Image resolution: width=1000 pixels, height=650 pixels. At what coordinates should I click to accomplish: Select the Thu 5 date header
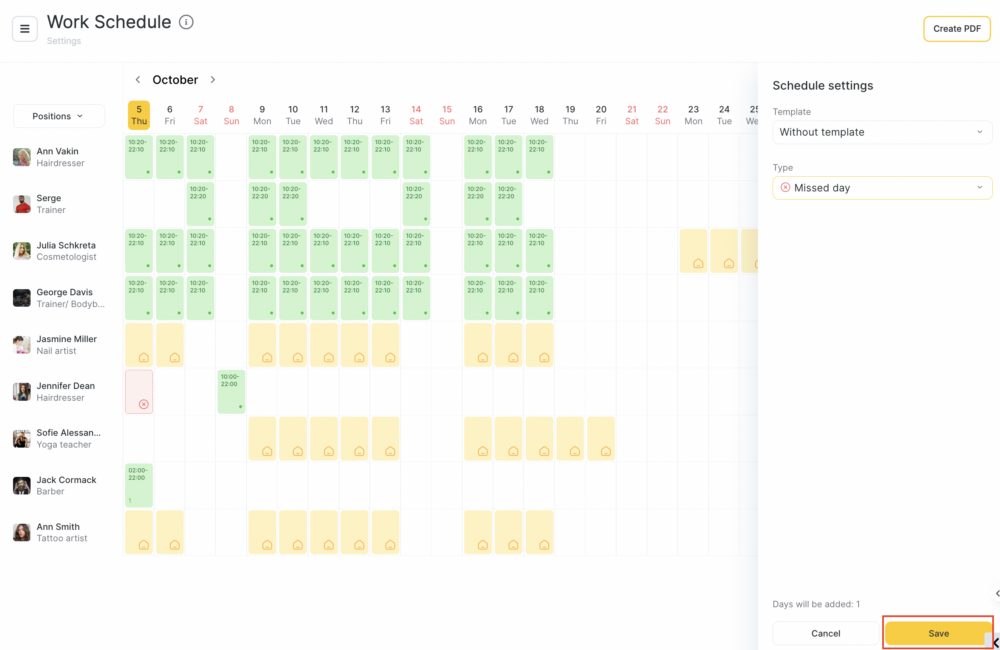(x=139, y=115)
